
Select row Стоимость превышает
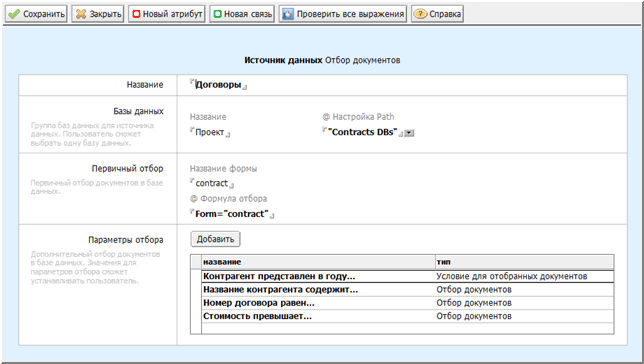pyautogui.click(x=402, y=316)
